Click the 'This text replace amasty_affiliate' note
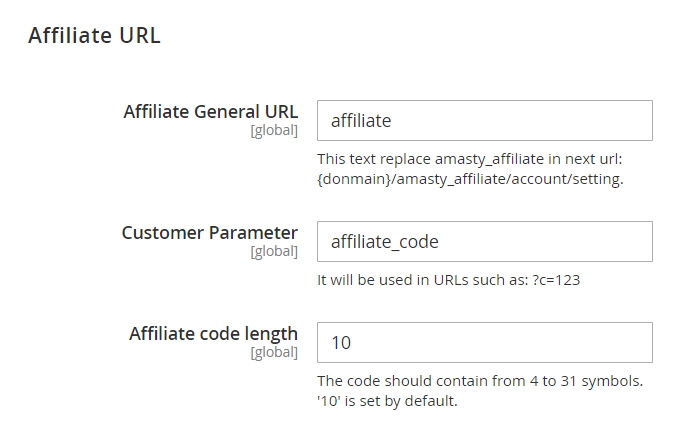 point(470,159)
